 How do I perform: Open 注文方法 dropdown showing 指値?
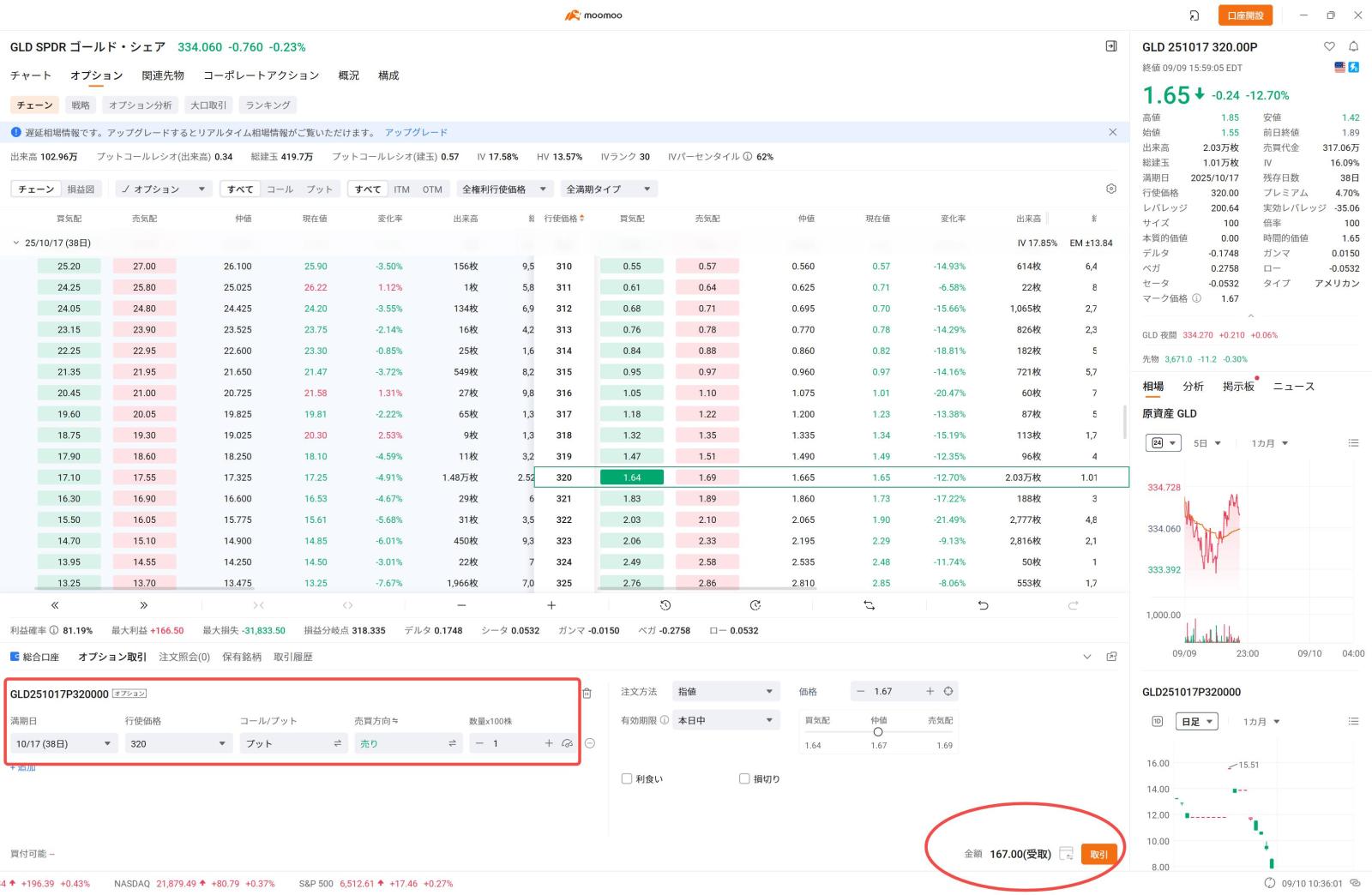click(x=725, y=691)
